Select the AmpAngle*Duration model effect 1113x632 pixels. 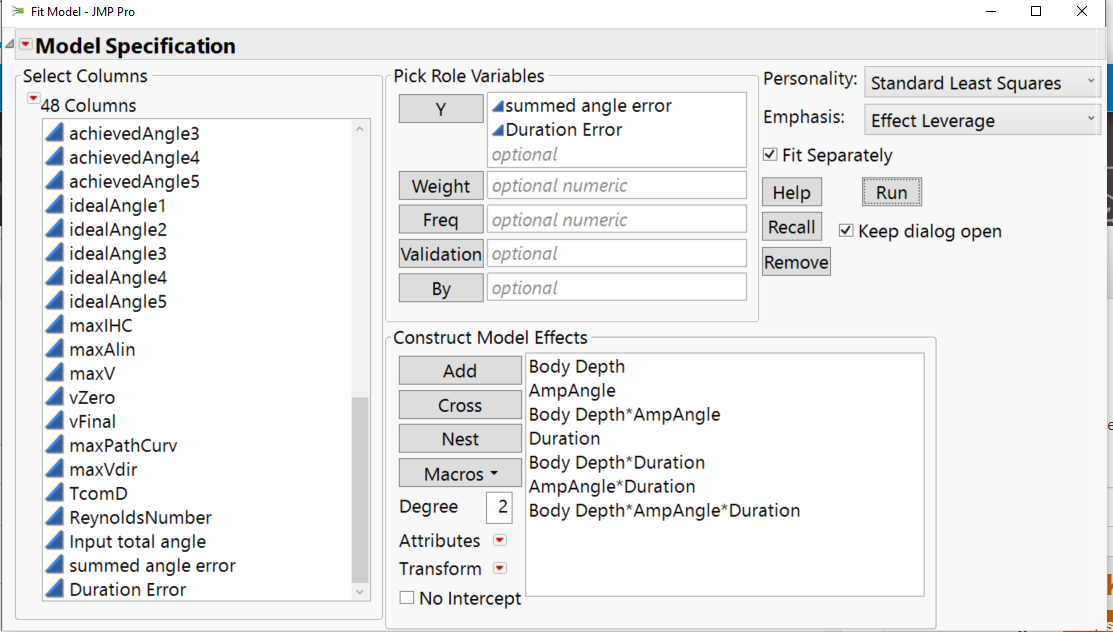tap(611, 486)
